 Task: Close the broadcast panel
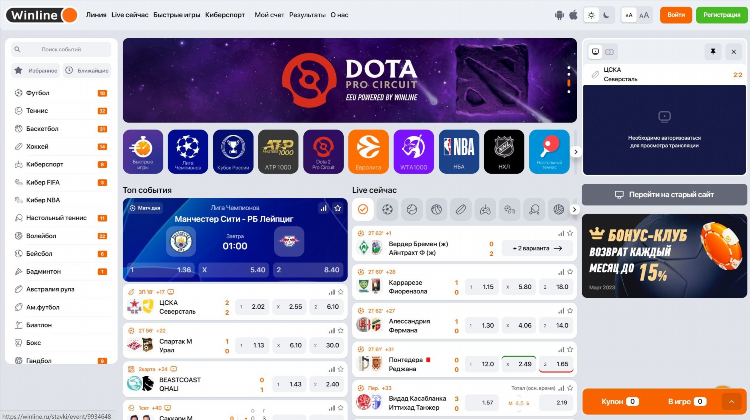pos(734,52)
